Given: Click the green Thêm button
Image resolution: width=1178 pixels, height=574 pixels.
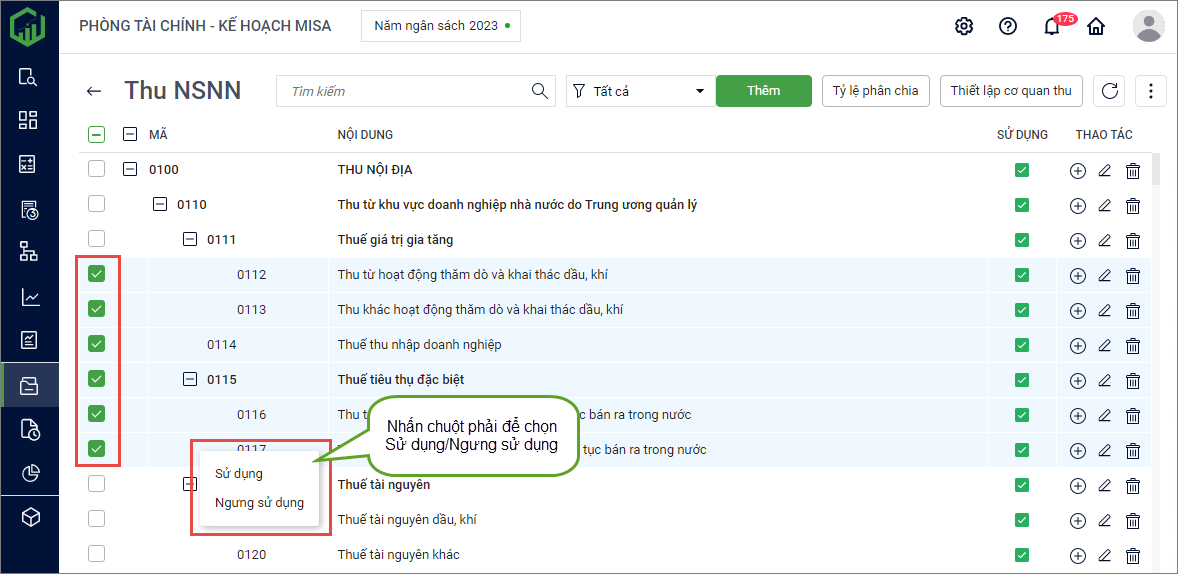Looking at the screenshot, I should point(763,91).
